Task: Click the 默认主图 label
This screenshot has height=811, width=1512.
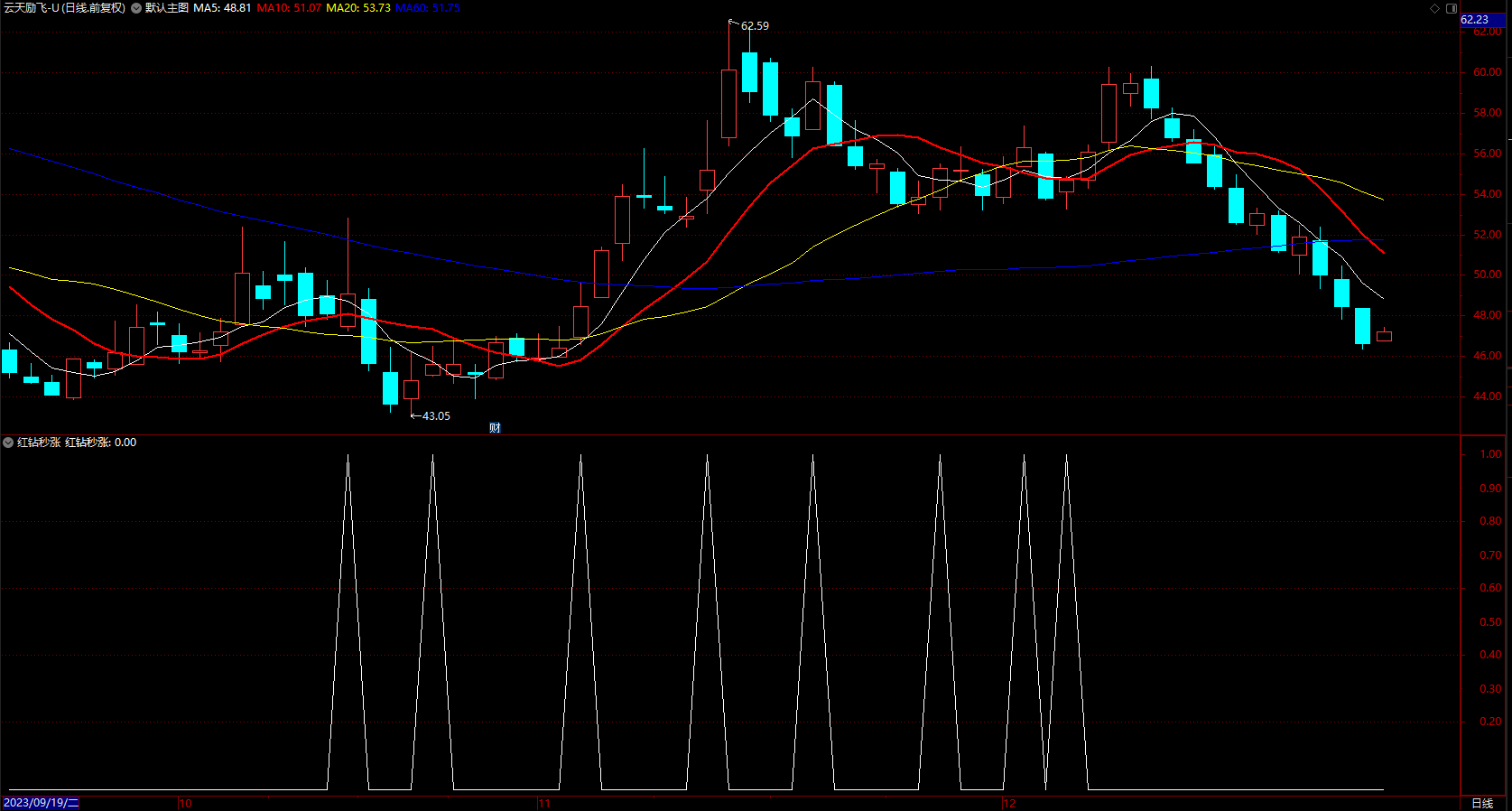Action: 167,8
